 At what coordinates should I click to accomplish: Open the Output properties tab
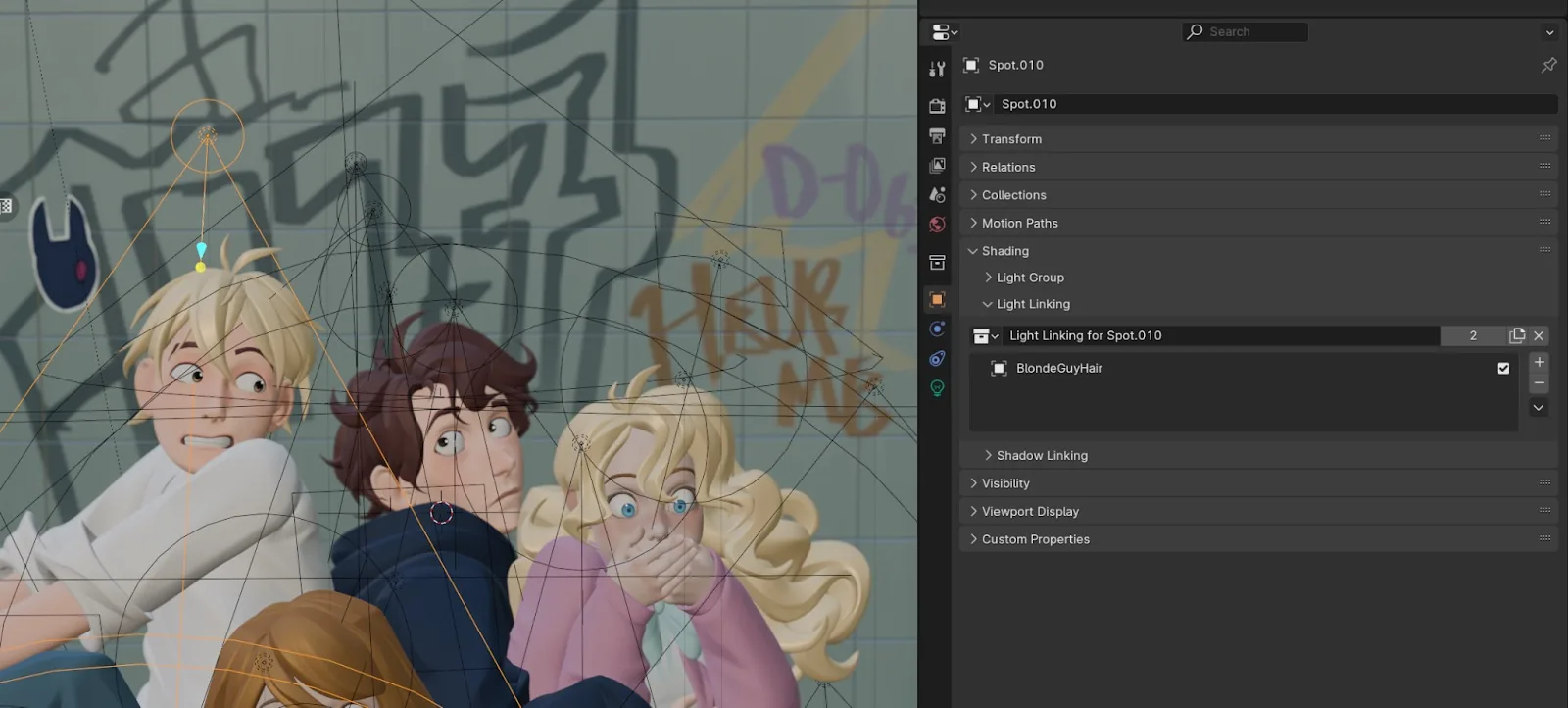[937, 135]
